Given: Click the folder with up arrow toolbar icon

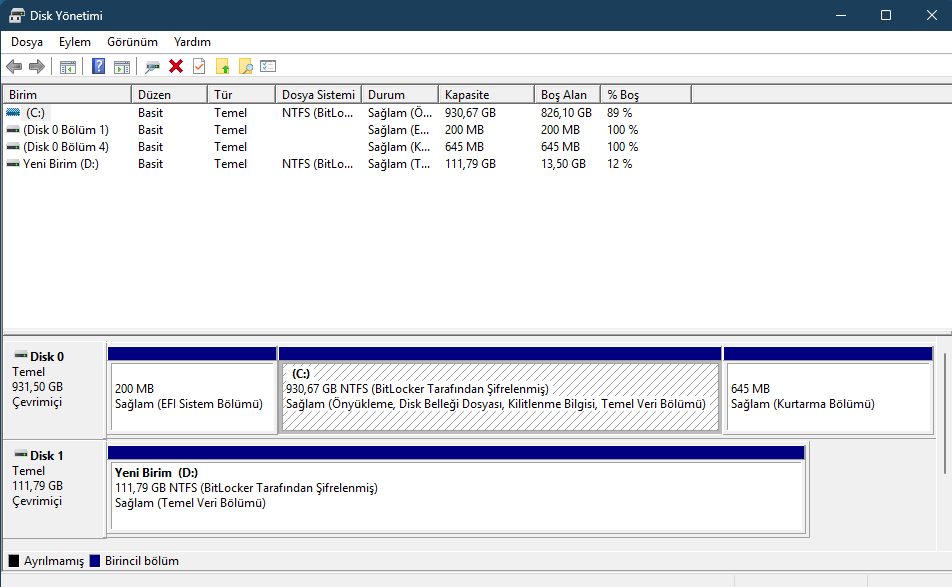Looking at the screenshot, I should pos(224,66).
